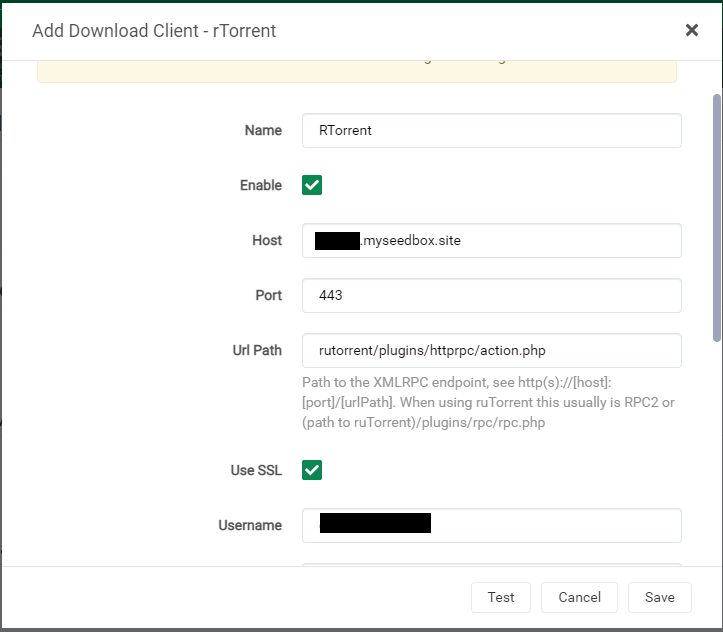Click the Save button
The height and width of the screenshot is (632, 723).
[x=659, y=597]
